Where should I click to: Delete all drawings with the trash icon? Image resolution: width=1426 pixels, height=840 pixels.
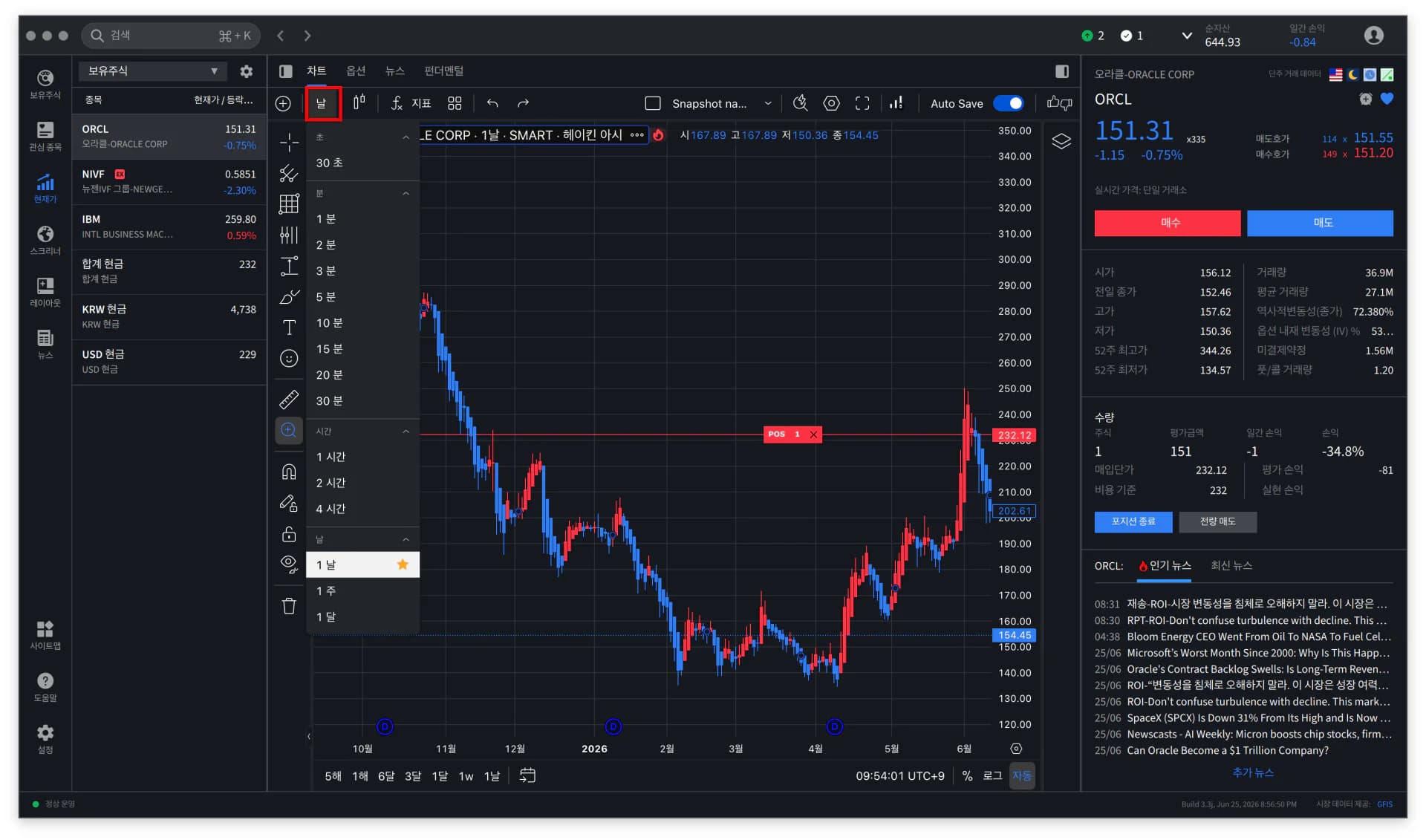289,606
